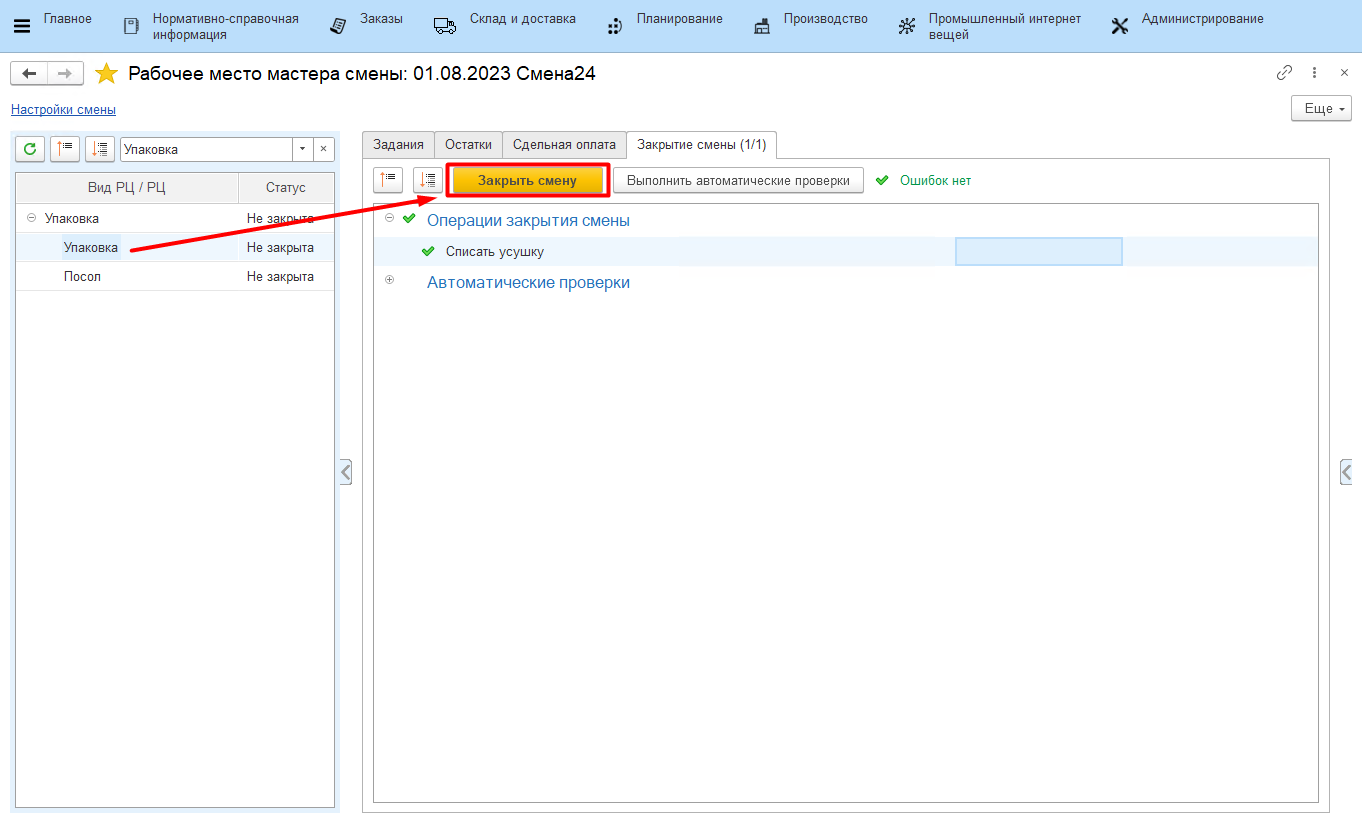The width and height of the screenshot is (1362, 819).
Task: Open the Упаковка filter dropdown arrow
Action: [x=303, y=149]
